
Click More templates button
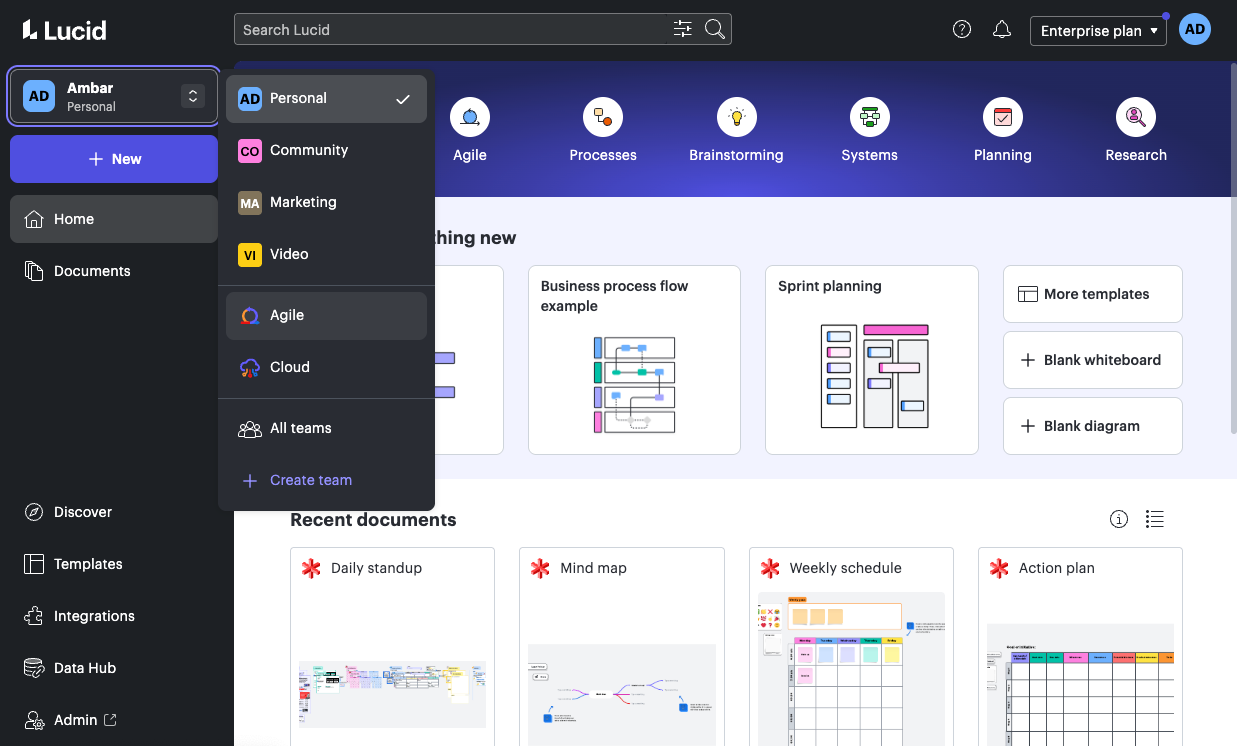point(1093,294)
